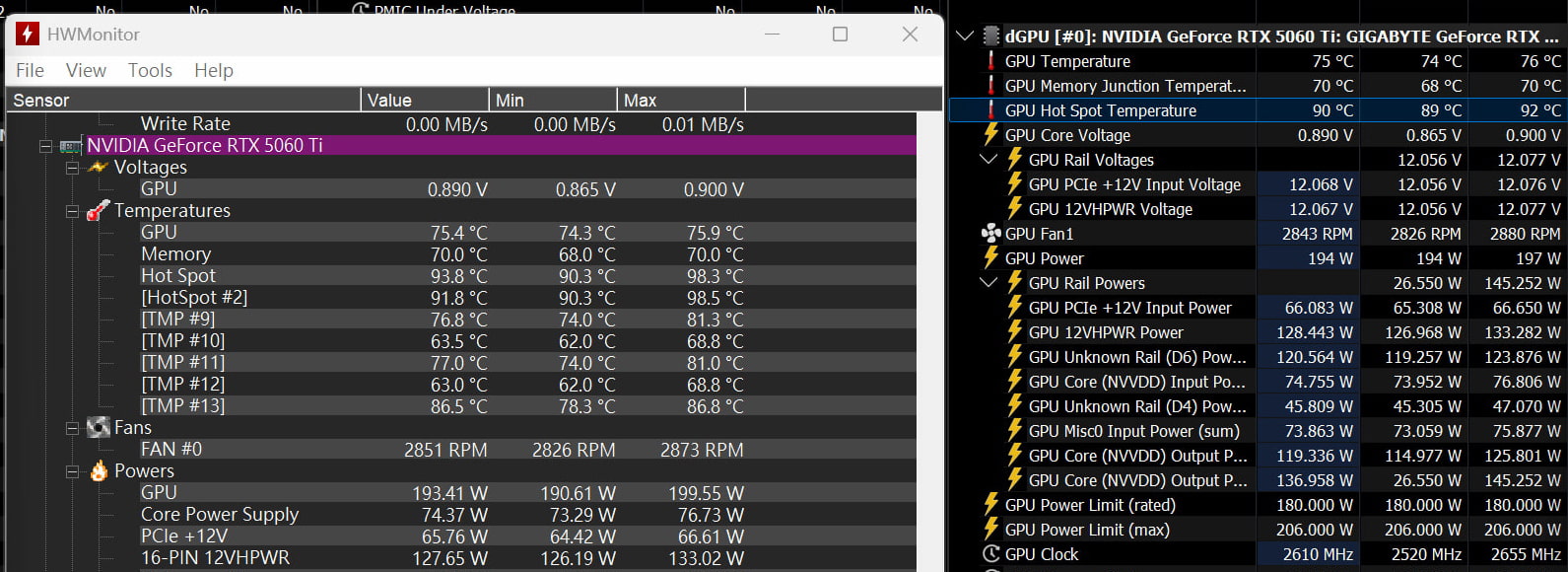
Task: Click the HWMonitor app logo icon
Action: point(27,35)
